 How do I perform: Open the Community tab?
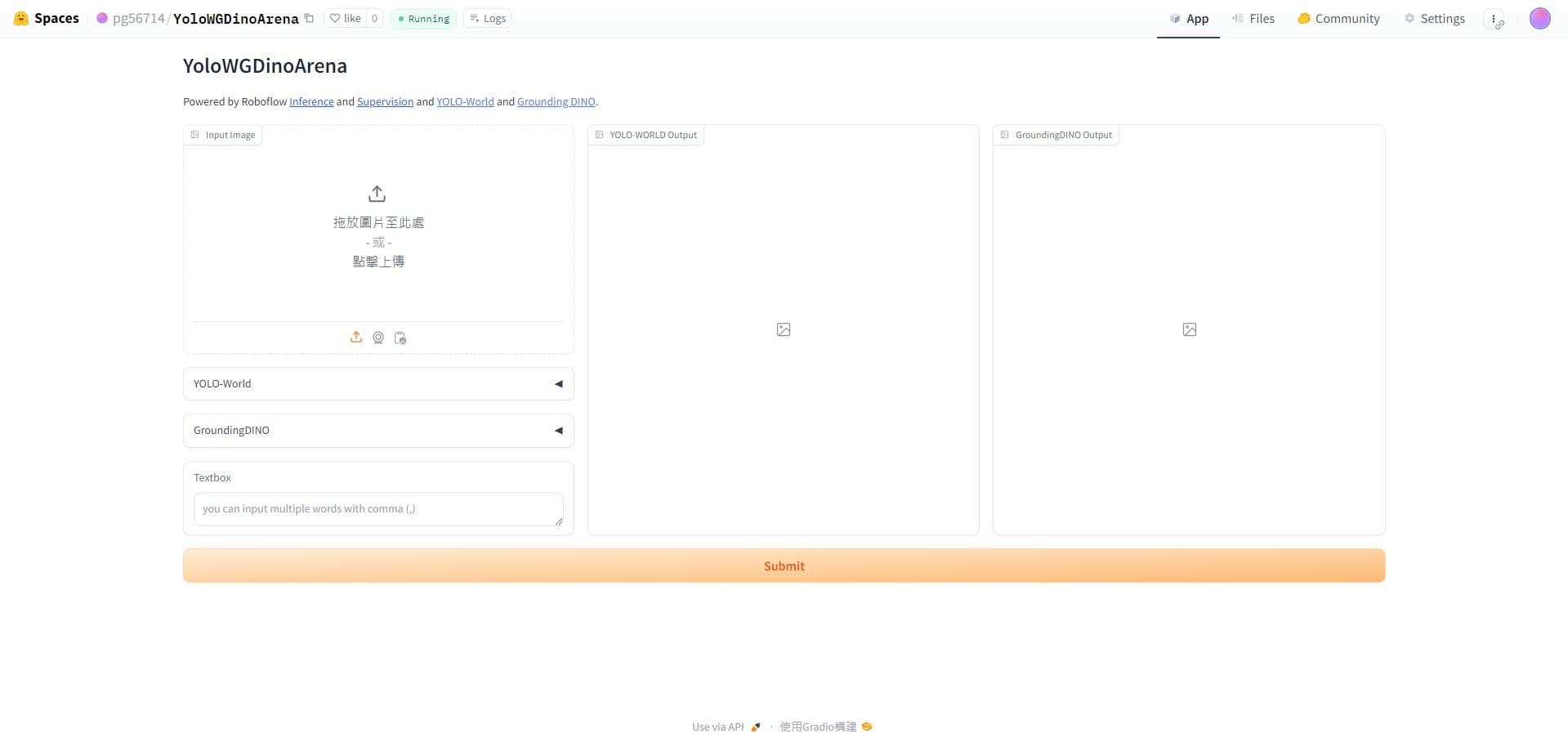tap(1338, 19)
